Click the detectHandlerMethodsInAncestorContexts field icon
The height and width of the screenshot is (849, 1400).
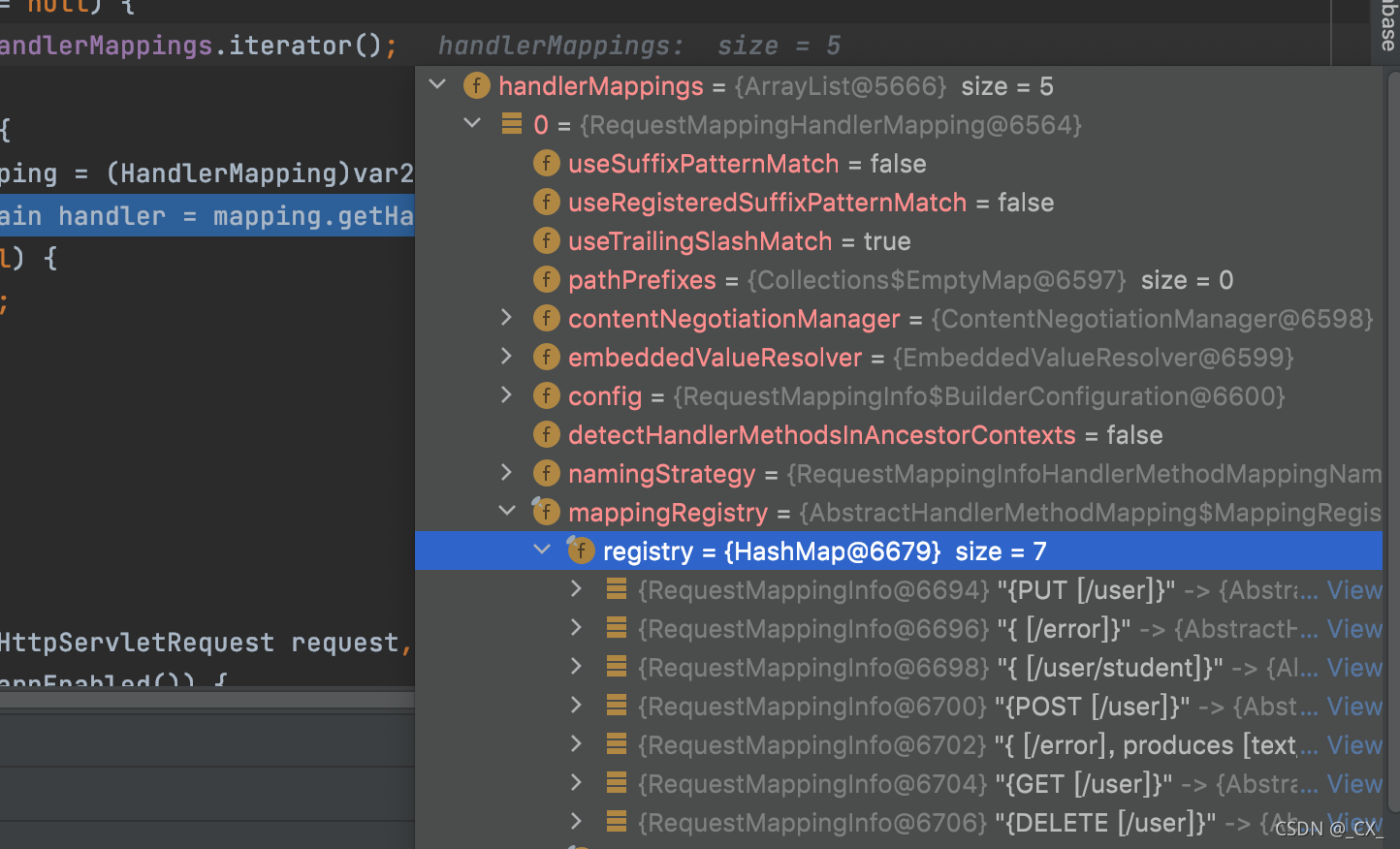point(546,434)
